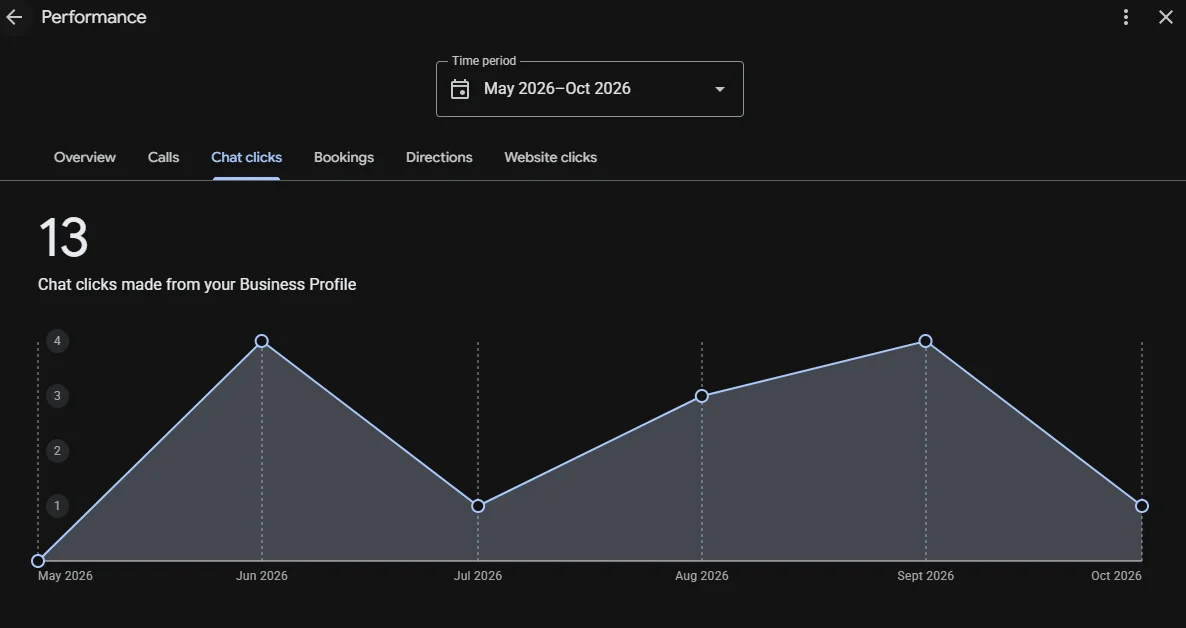Click the y-axis label 1
Screen dimensions: 1186x628
pos(57,506)
